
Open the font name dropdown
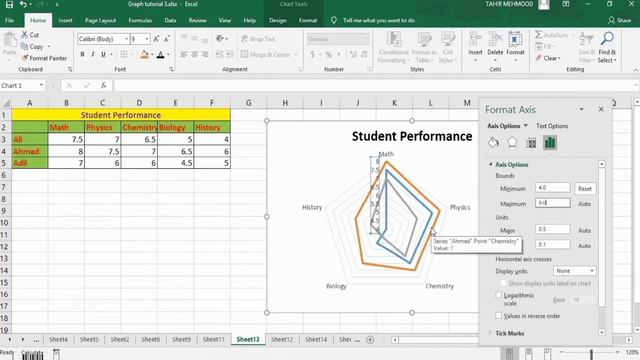[x=127, y=39]
